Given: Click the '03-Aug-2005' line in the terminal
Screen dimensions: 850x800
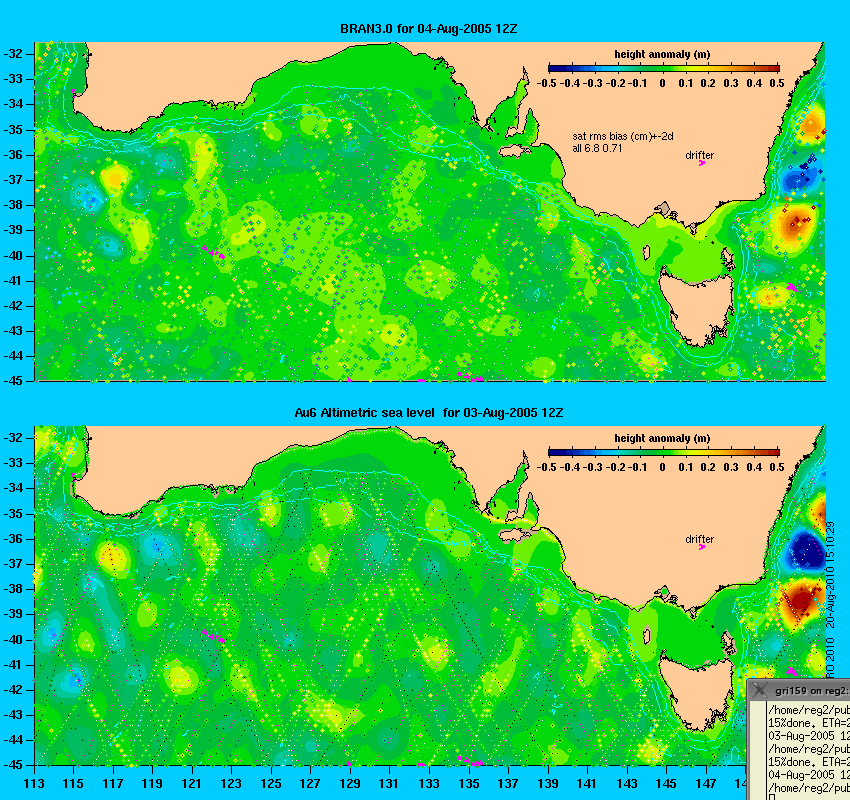Looking at the screenshot, I should click(809, 736).
